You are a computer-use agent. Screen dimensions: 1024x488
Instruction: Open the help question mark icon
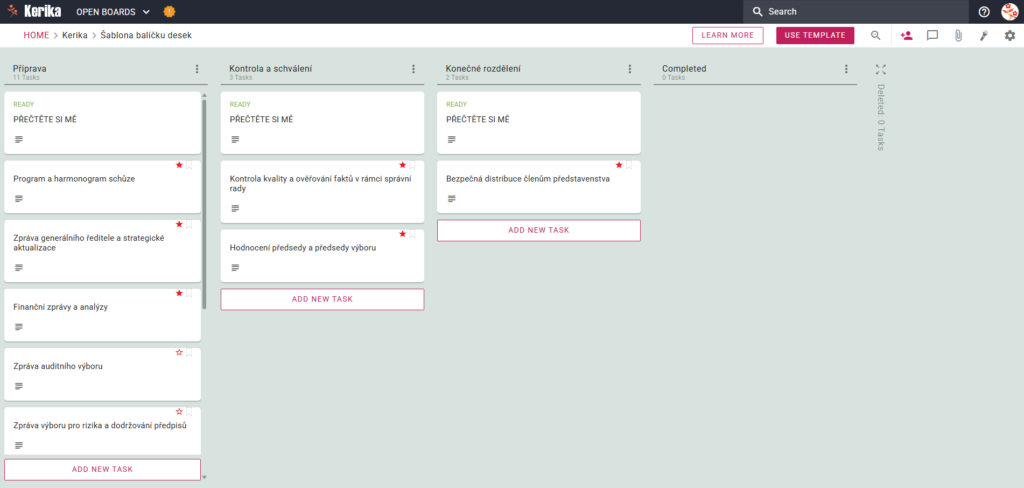pos(984,12)
